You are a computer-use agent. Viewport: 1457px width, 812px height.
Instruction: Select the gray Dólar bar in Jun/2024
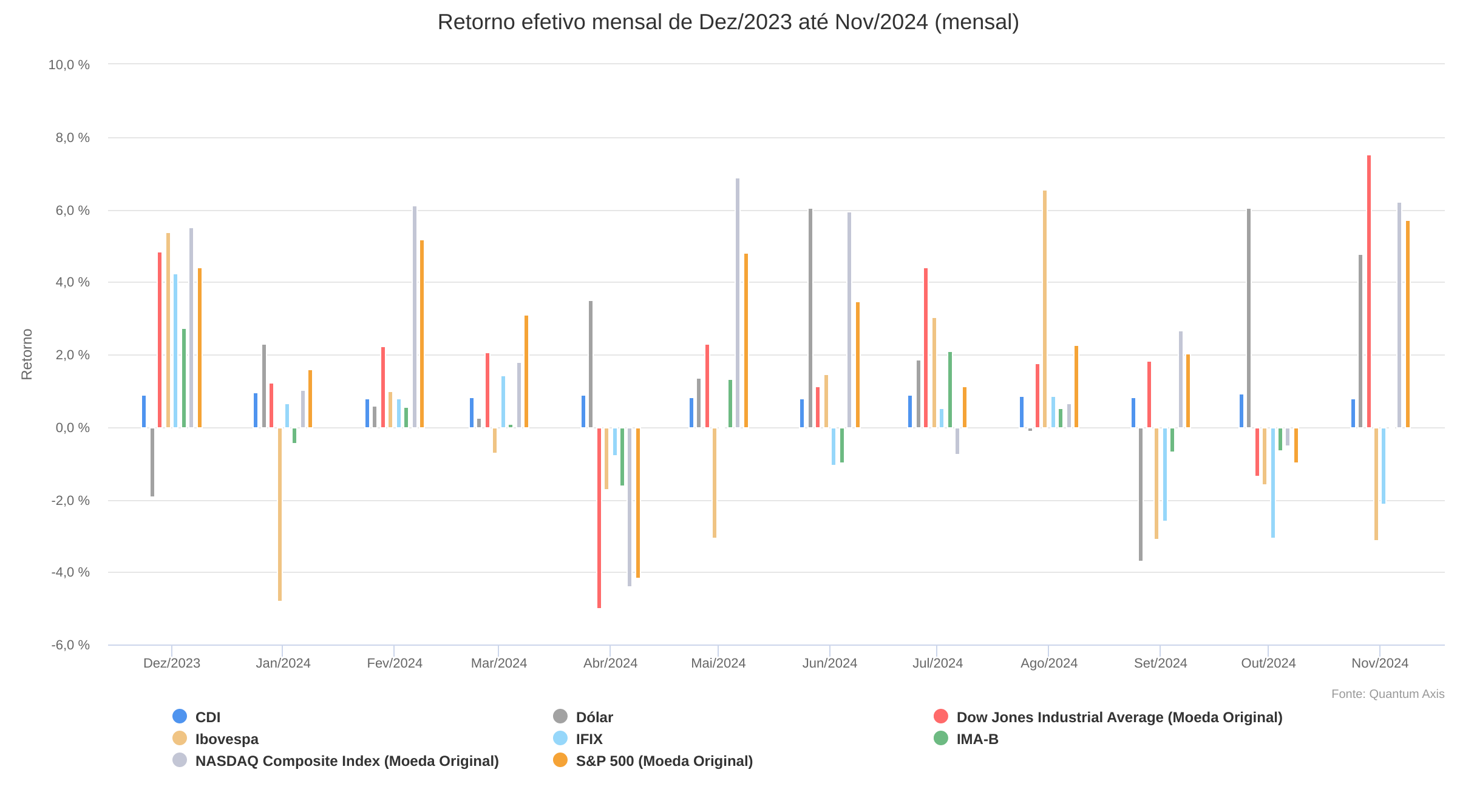point(810,318)
